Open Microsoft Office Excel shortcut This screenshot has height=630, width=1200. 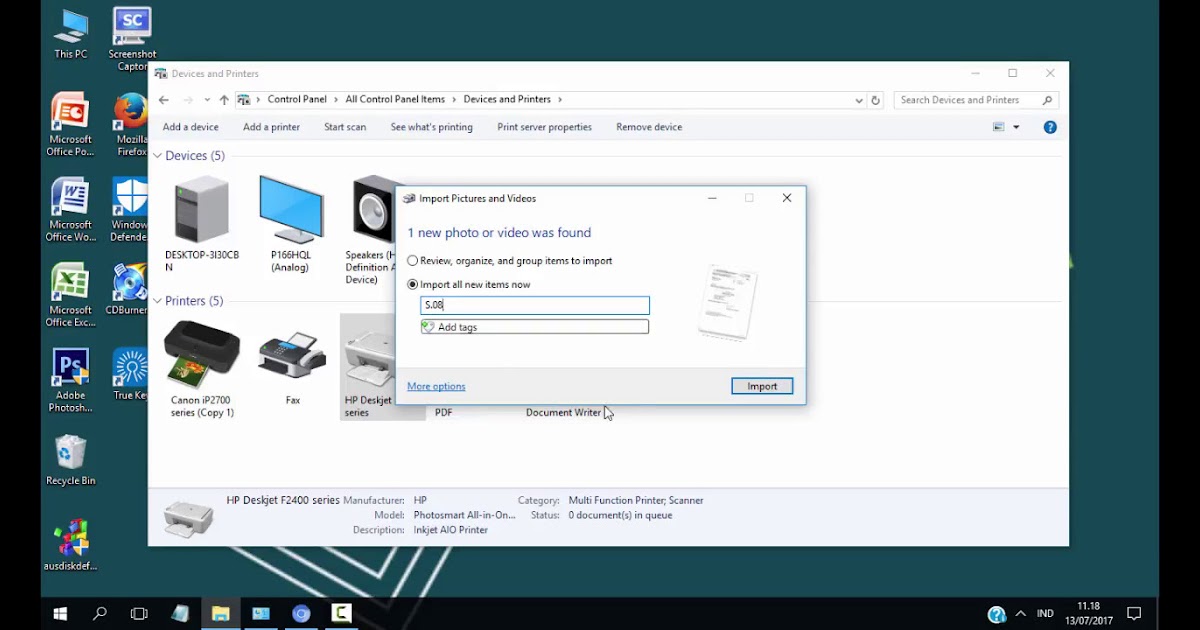pos(70,296)
